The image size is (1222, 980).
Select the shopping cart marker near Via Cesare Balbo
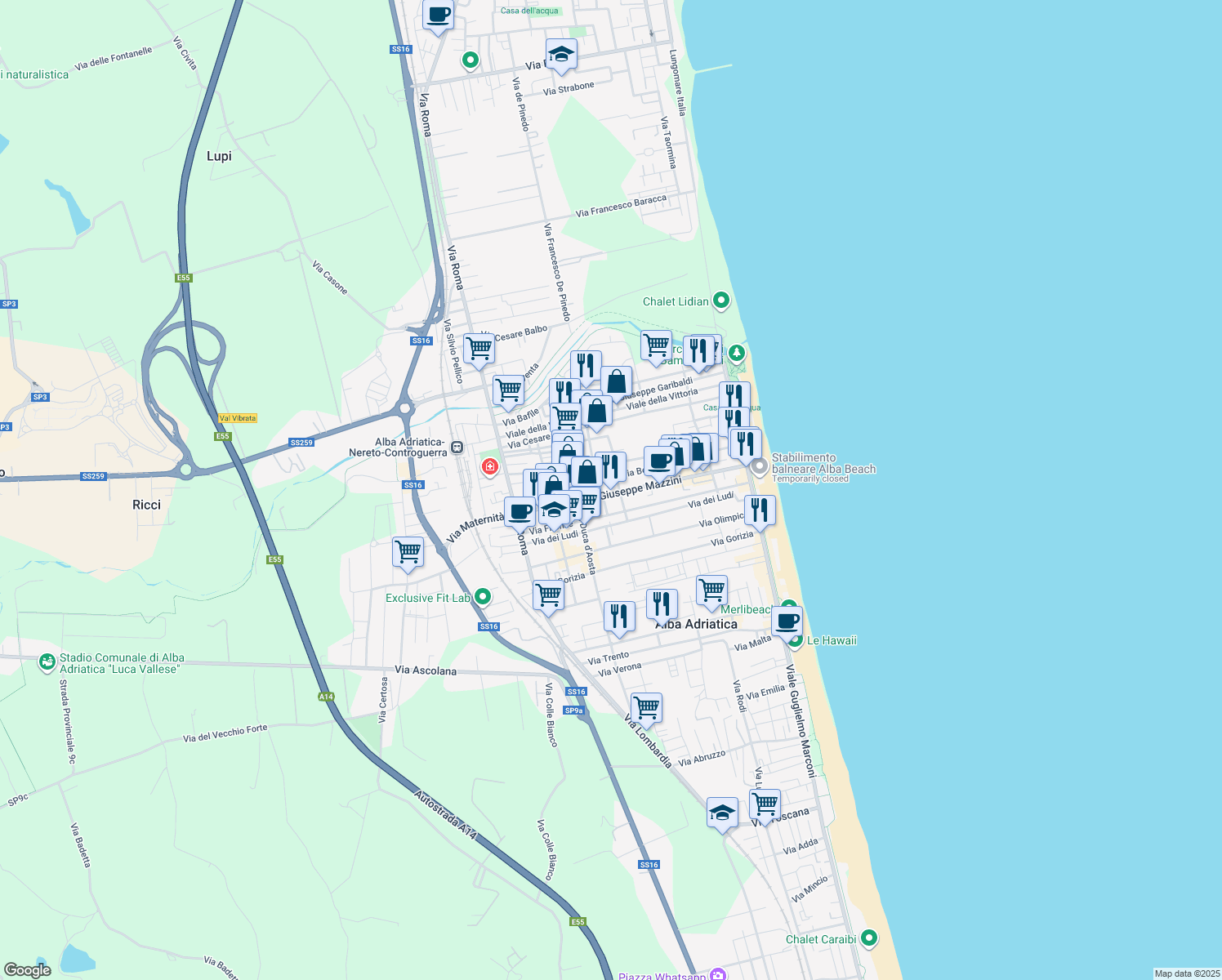pyautogui.click(x=479, y=349)
